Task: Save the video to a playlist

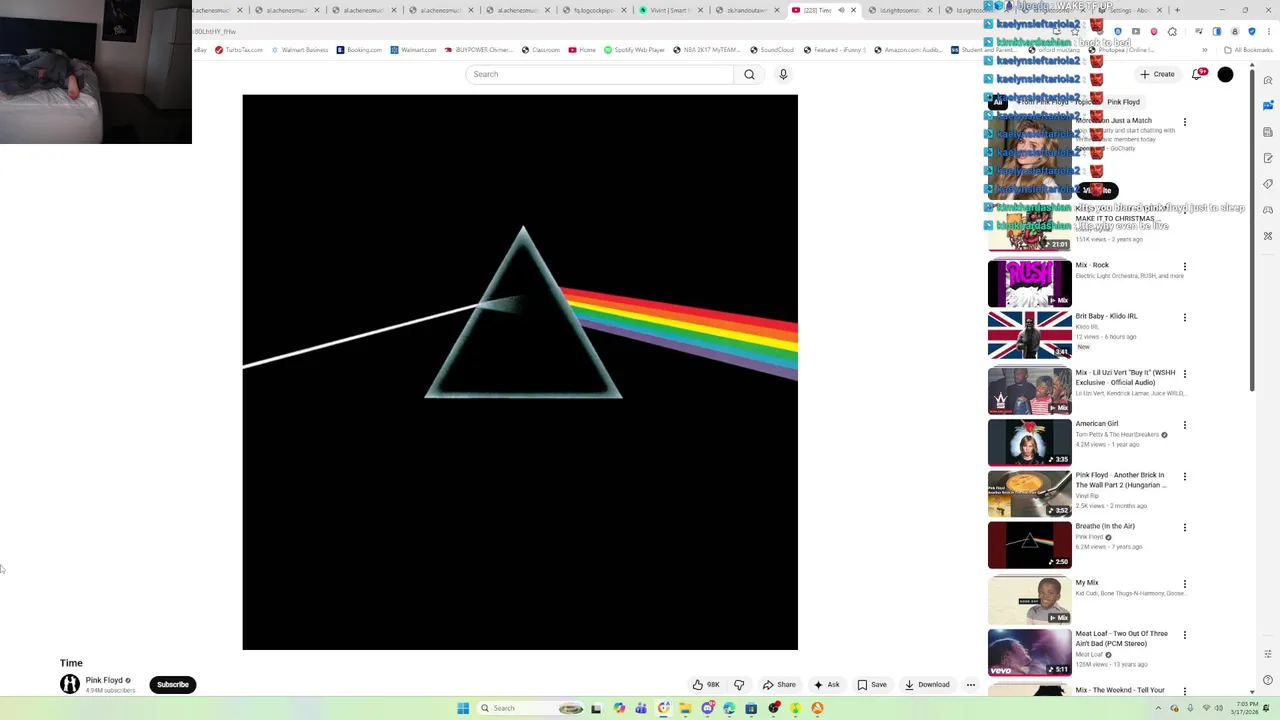Action: click(x=872, y=685)
